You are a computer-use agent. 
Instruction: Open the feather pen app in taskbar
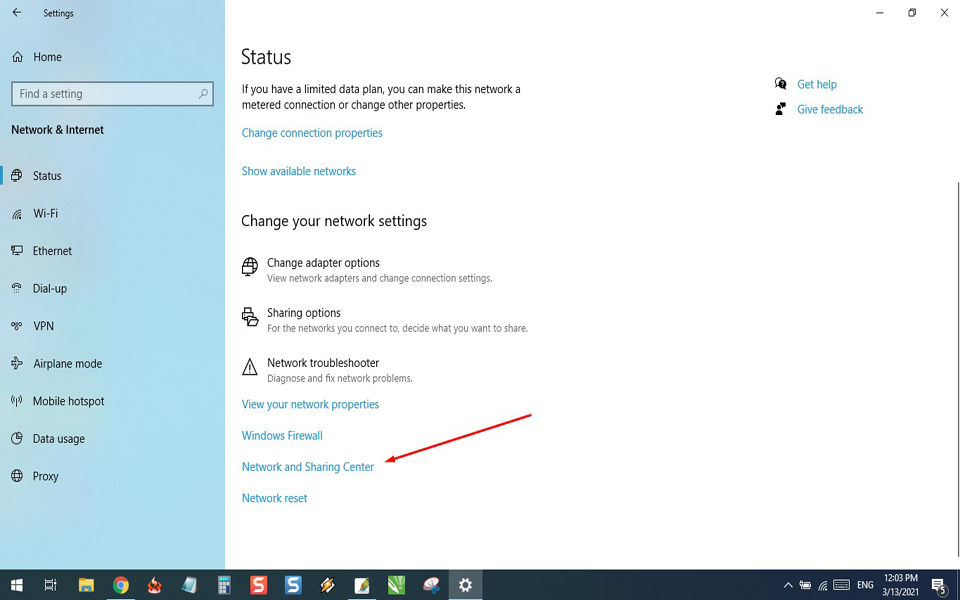point(362,585)
